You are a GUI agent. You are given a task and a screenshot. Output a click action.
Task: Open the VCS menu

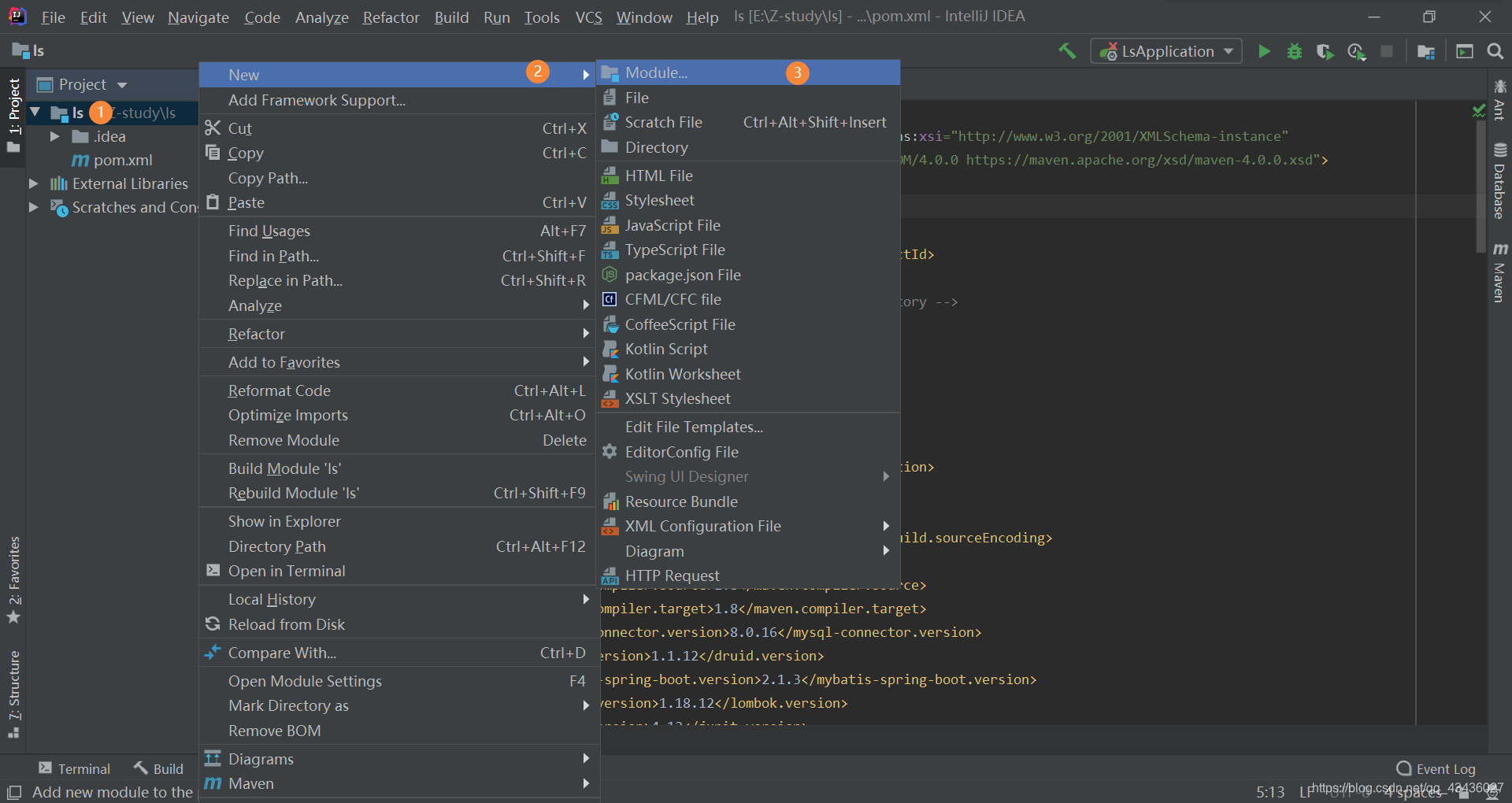[x=588, y=17]
